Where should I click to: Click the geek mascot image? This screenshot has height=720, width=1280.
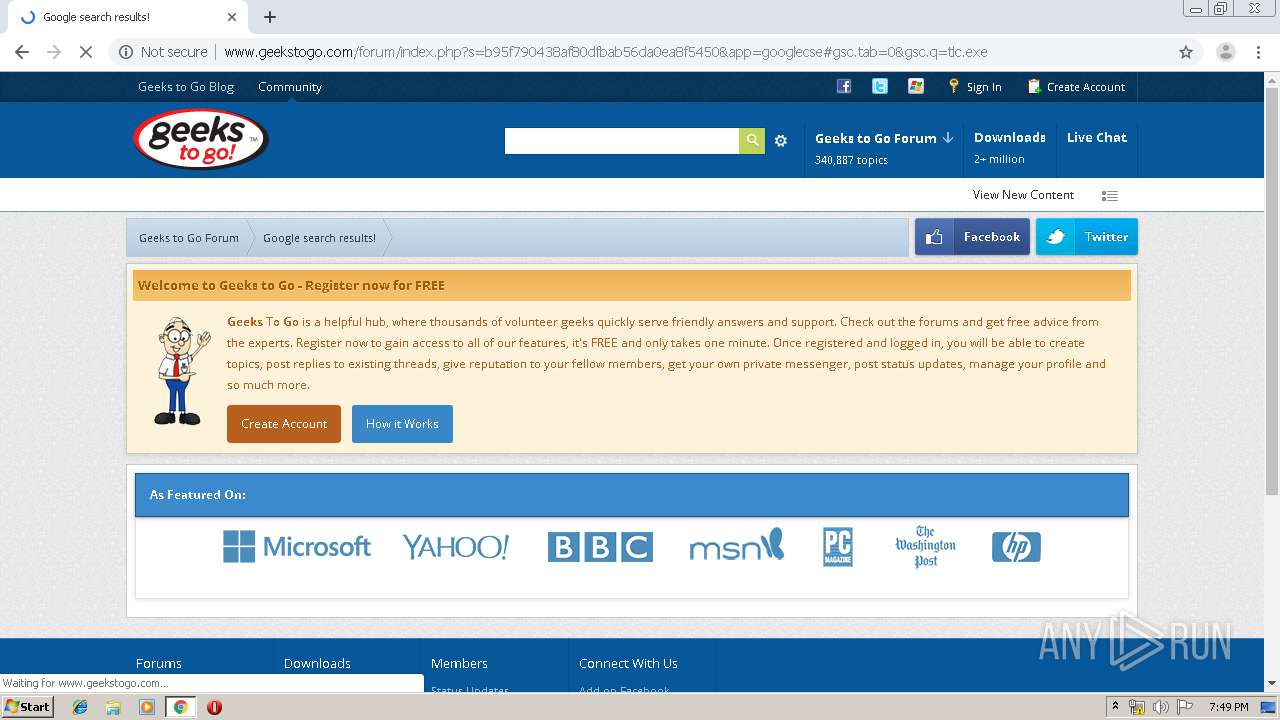[182, 372]
